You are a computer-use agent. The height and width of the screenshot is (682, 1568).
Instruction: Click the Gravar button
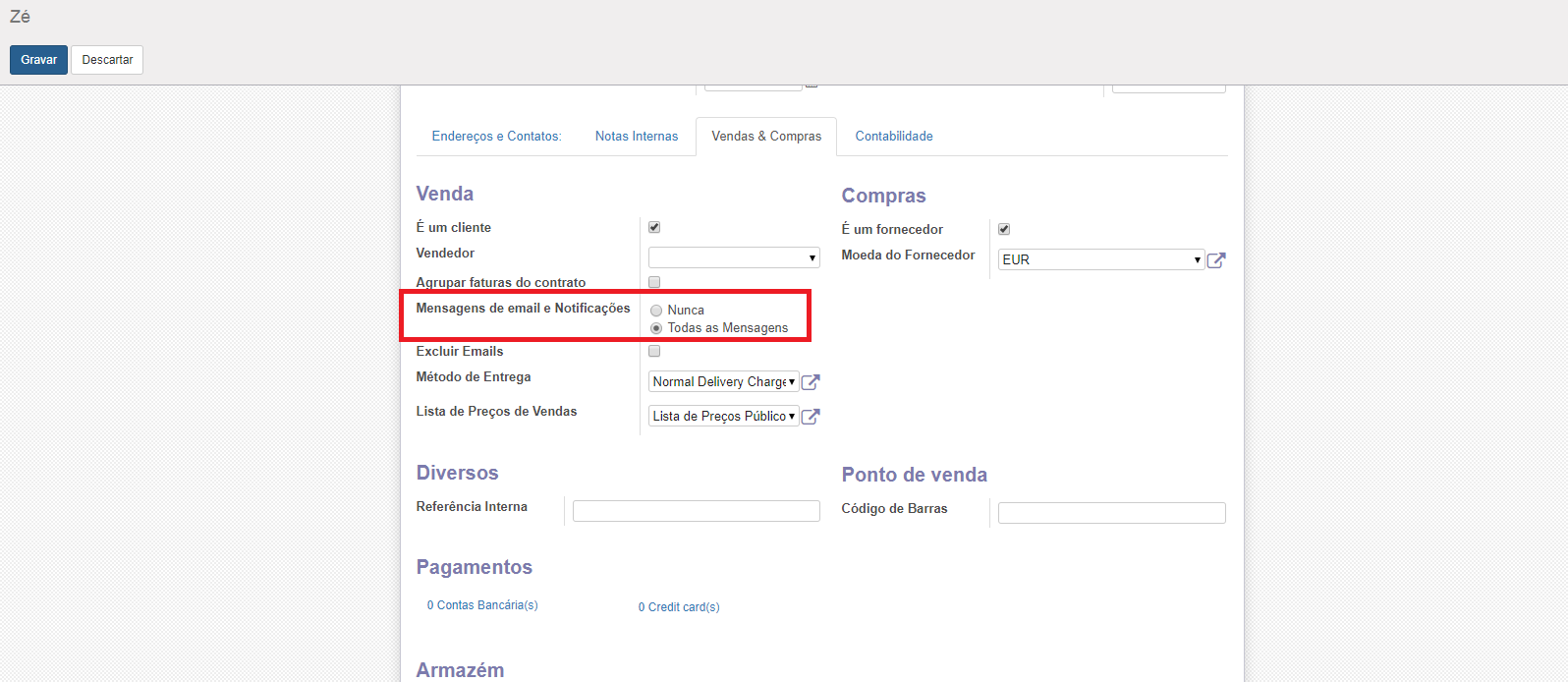click(x=38, y=60)
